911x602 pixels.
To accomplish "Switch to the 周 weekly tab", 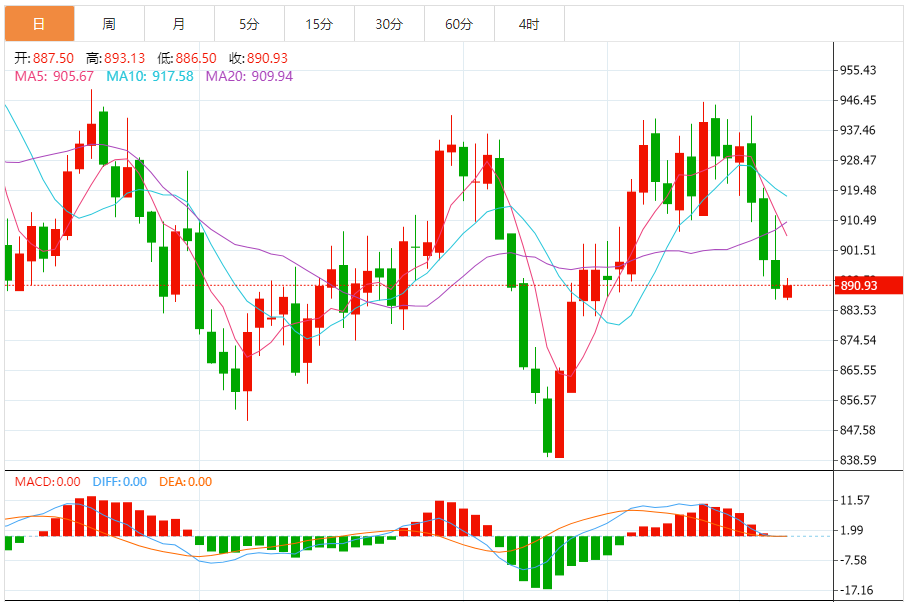I will (109, 24).
